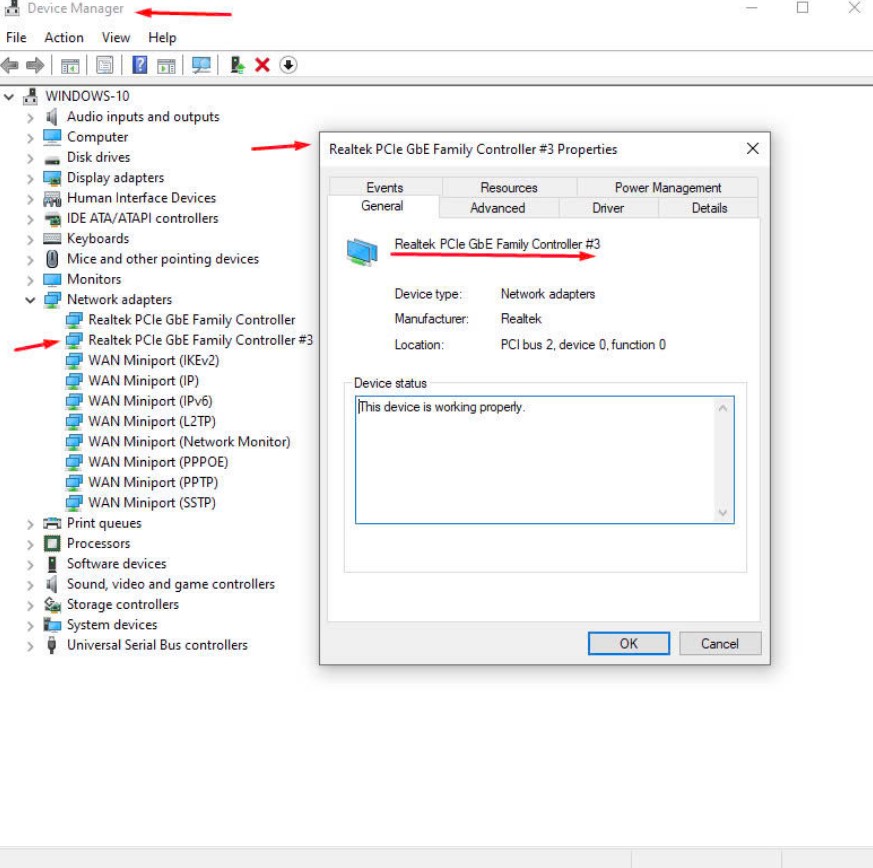The image size is (873, 868).
Task: Select WAN Miniport (IKEv2)
Action: pos(154,361)
